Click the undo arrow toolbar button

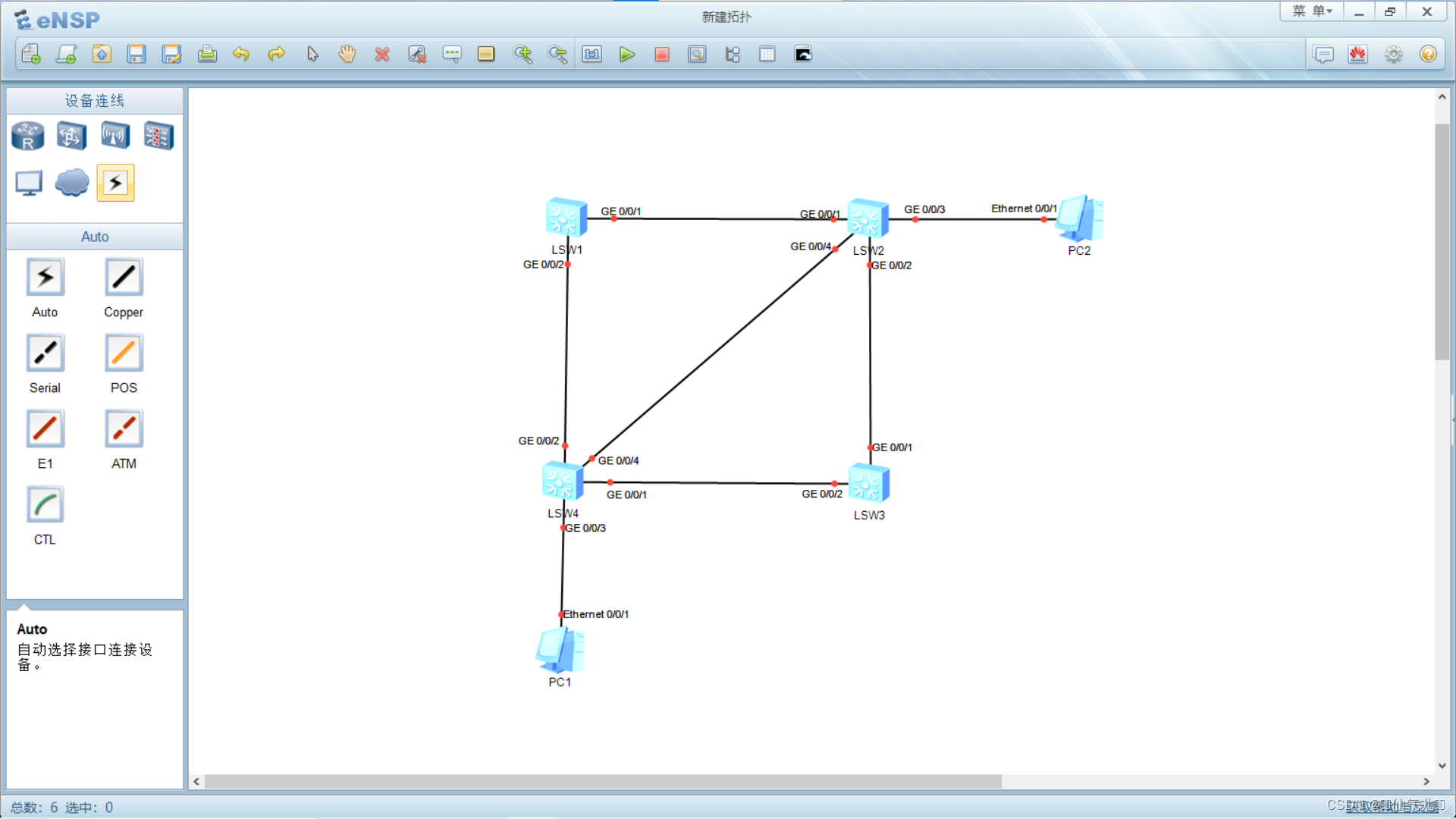(x=241, y=54)
